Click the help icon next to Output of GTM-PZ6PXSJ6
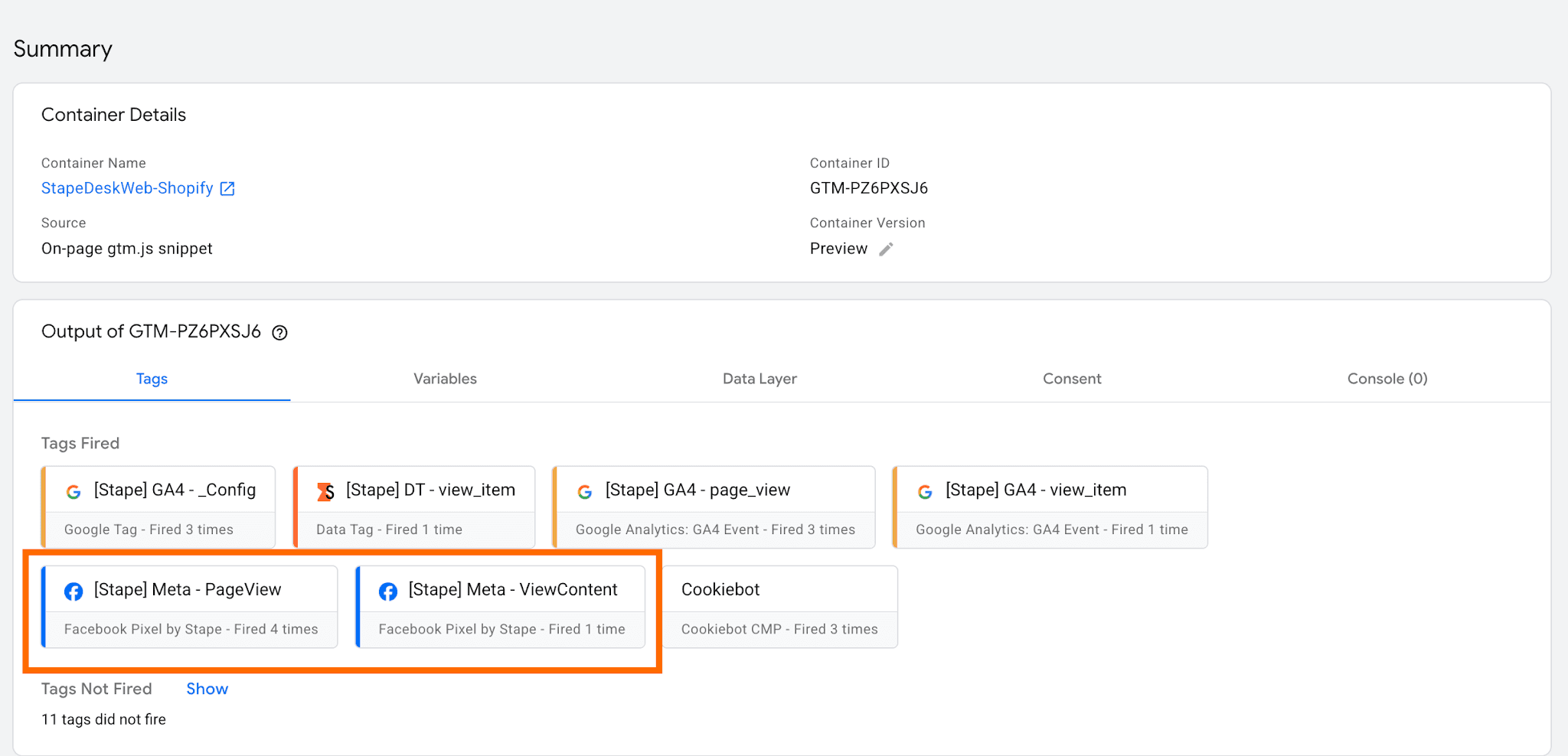 pos(280,332)
